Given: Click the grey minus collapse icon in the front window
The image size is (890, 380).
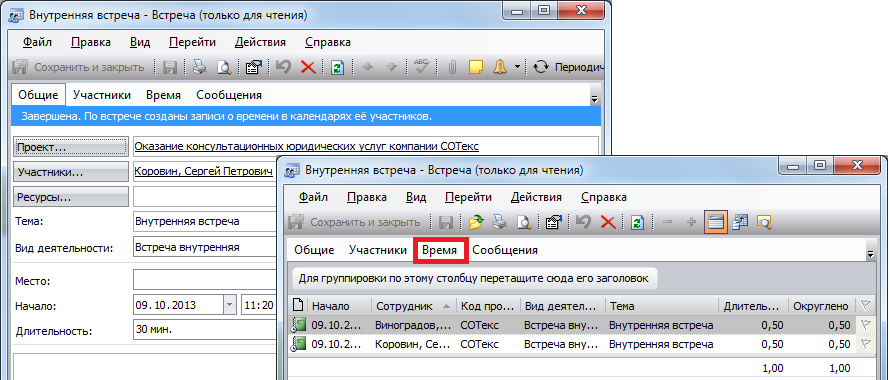Looking at the screenshot, I should point(668,222).
